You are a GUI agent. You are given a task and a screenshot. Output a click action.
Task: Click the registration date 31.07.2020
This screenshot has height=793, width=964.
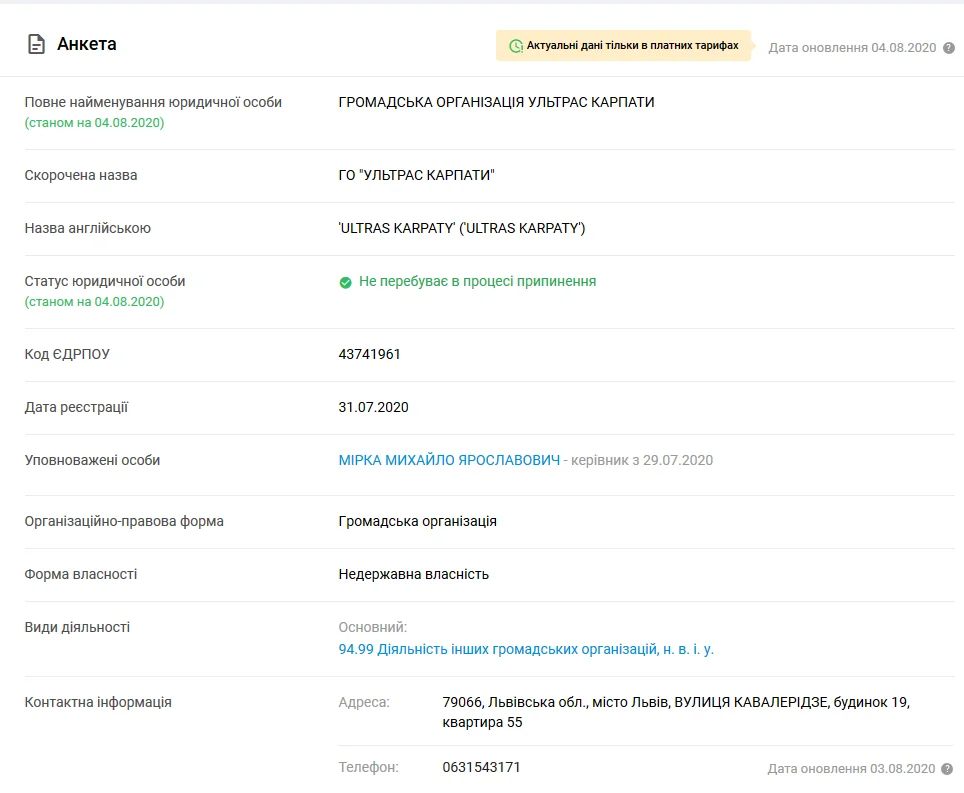[374, 407]
